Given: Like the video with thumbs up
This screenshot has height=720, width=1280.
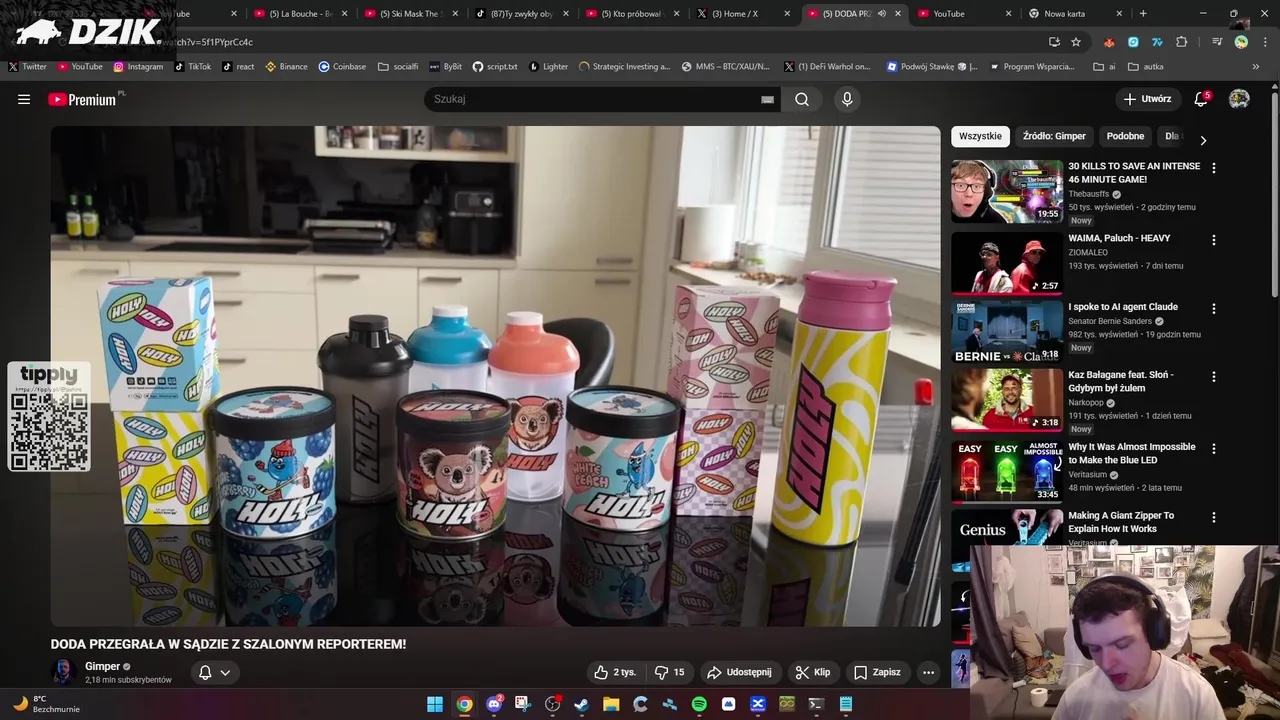Looking at the screenshot, I should pos(615,672).
